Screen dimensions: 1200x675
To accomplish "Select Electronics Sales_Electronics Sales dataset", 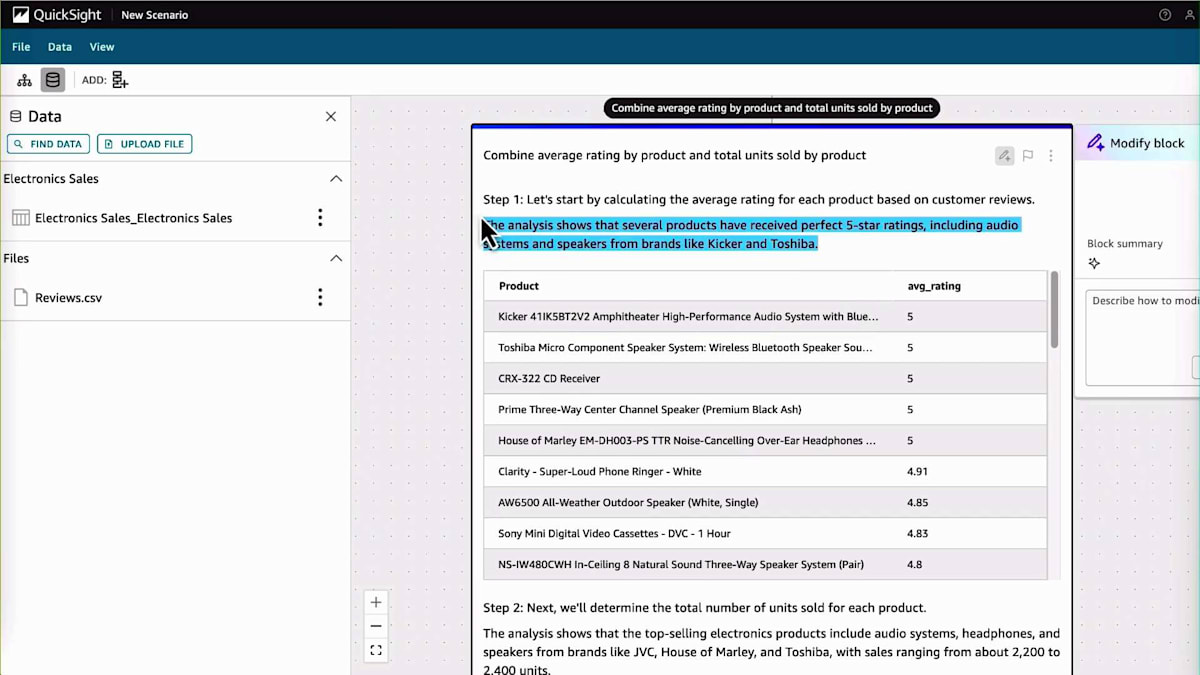I will [133, 218].
